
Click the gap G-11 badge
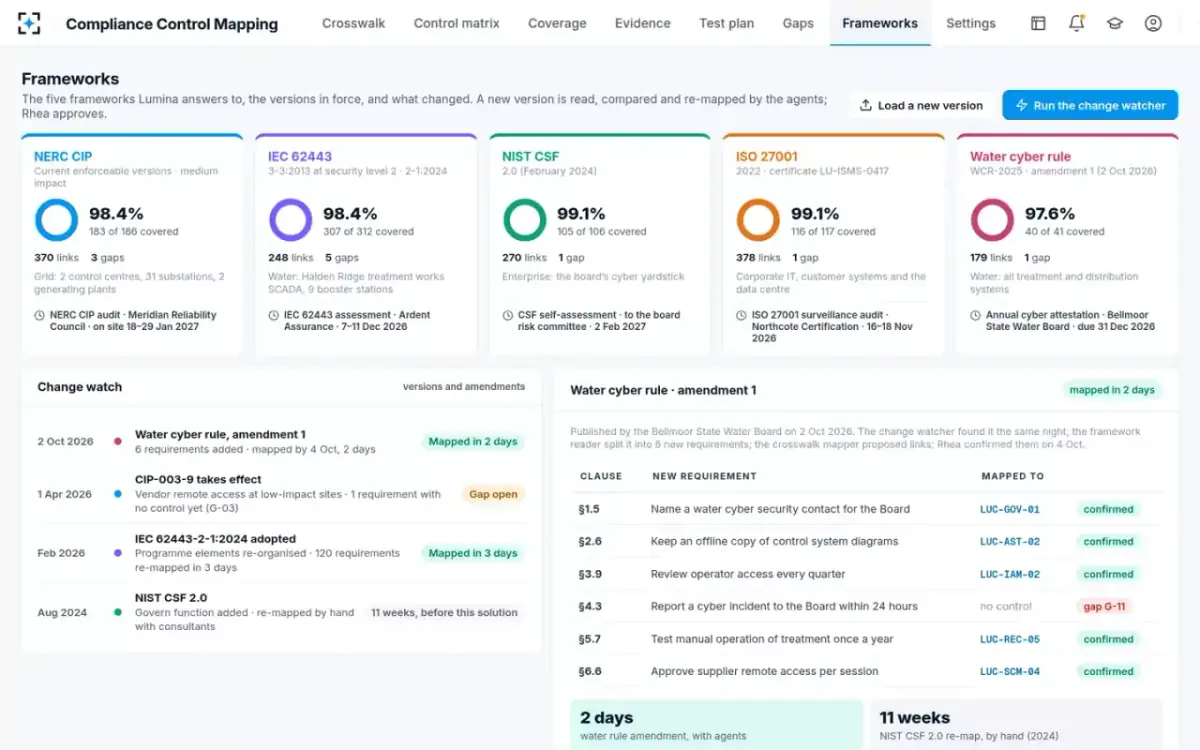pyautogui.click(x=1104, y=607)
